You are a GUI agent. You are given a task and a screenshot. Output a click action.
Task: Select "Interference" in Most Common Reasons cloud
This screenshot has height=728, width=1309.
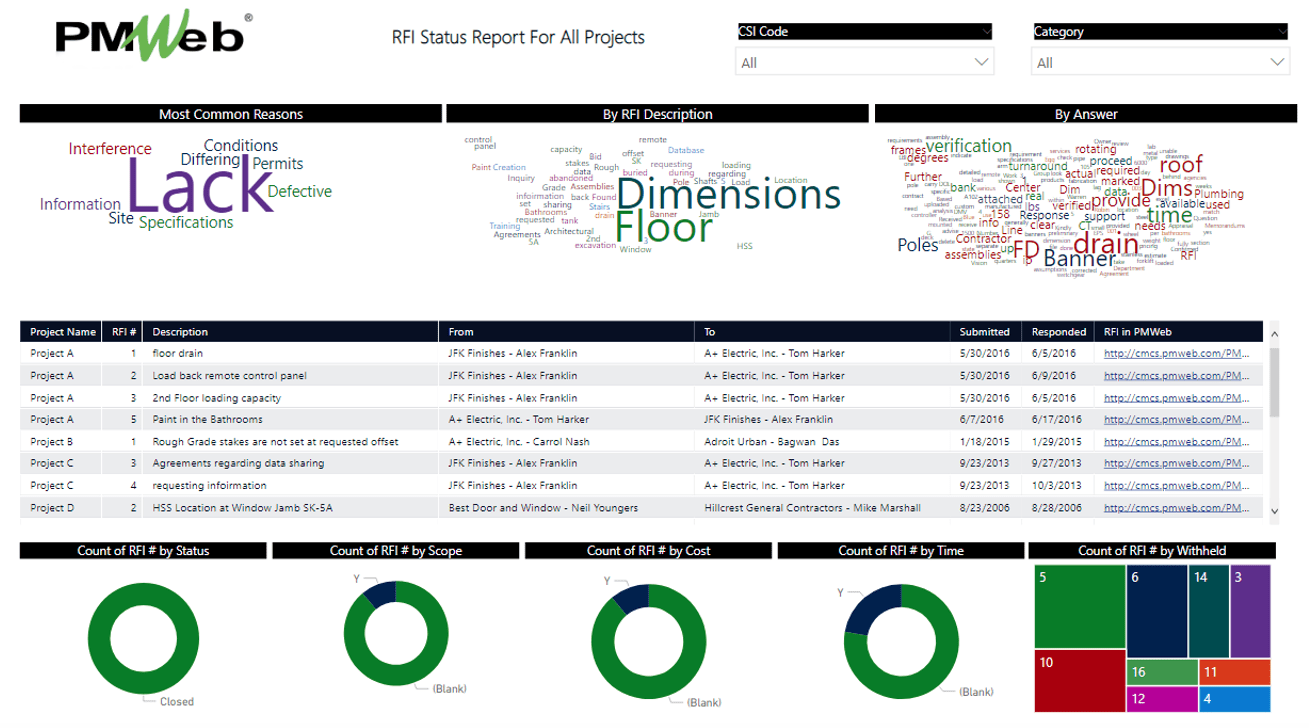(x=110, y=148)
